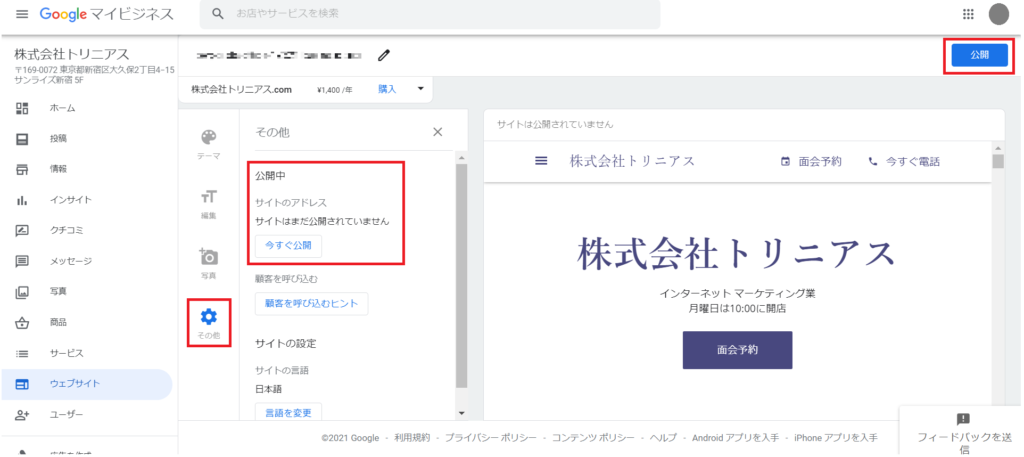
Task: Click the ユーザー add-person icon
Action: [x=22, y=415]
